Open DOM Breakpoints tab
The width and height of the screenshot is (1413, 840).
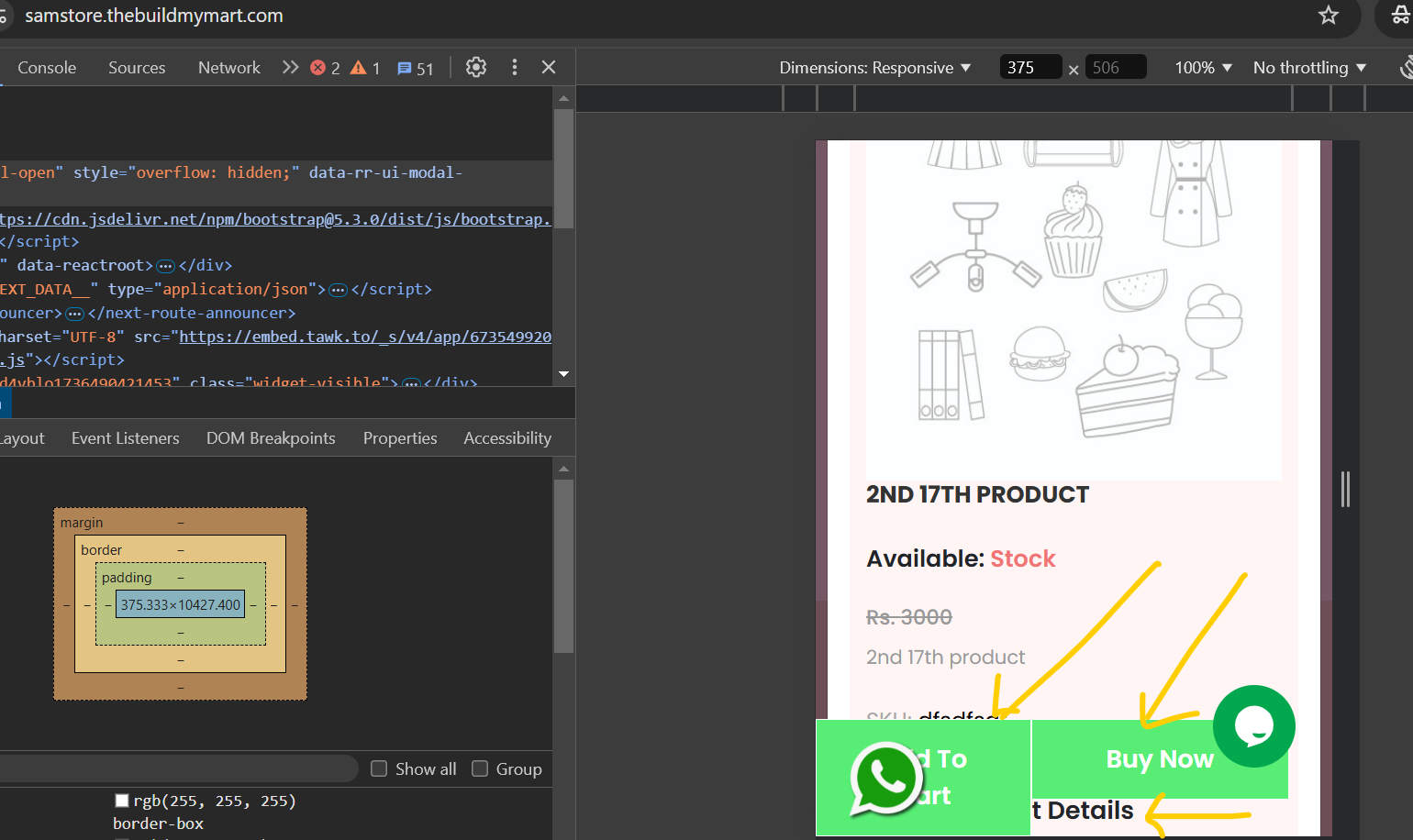pyautogui.click(x=271, y=438)
